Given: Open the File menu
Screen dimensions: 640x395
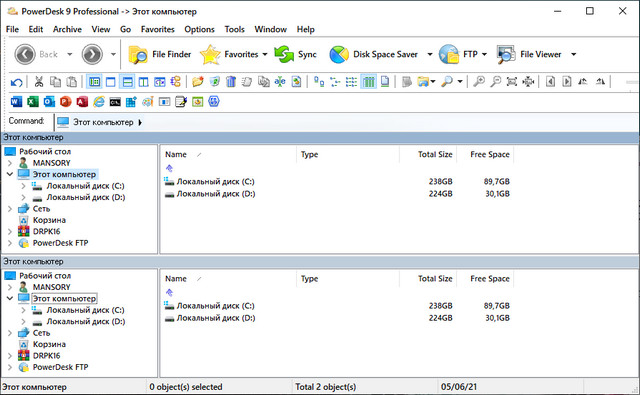Looking at the screenshot, I should coord(12,29).
